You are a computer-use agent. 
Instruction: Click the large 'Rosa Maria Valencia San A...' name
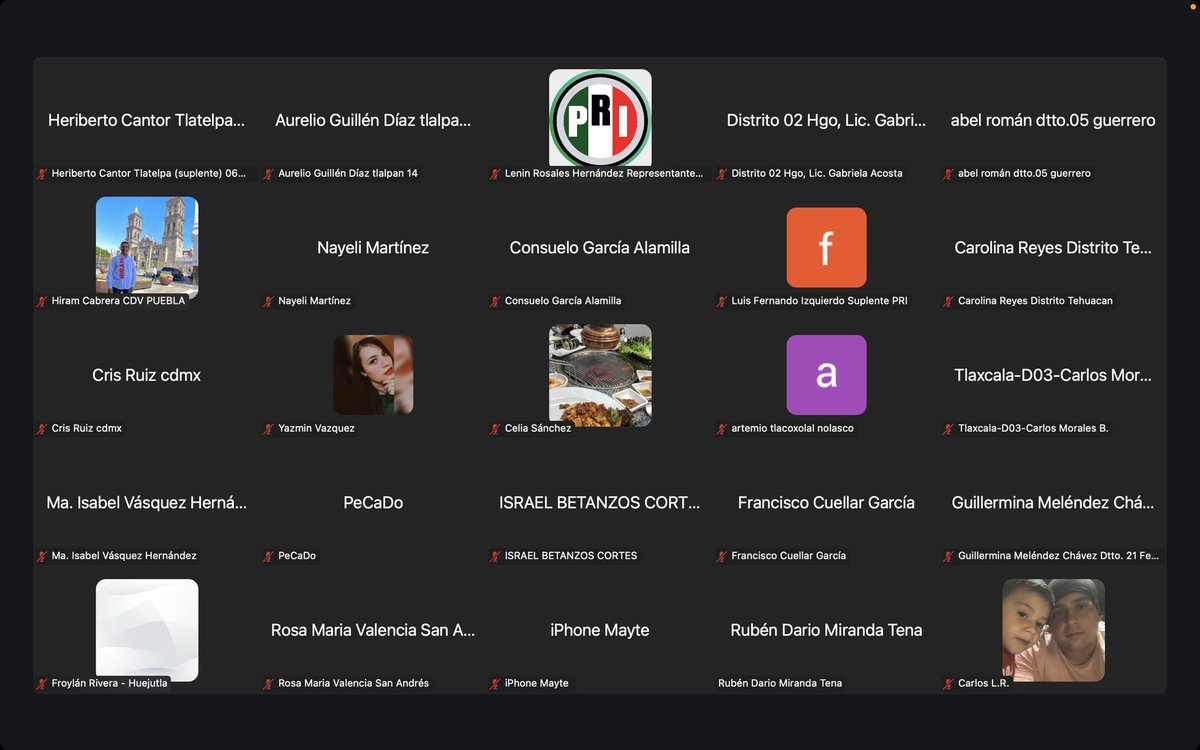[373, 630]
